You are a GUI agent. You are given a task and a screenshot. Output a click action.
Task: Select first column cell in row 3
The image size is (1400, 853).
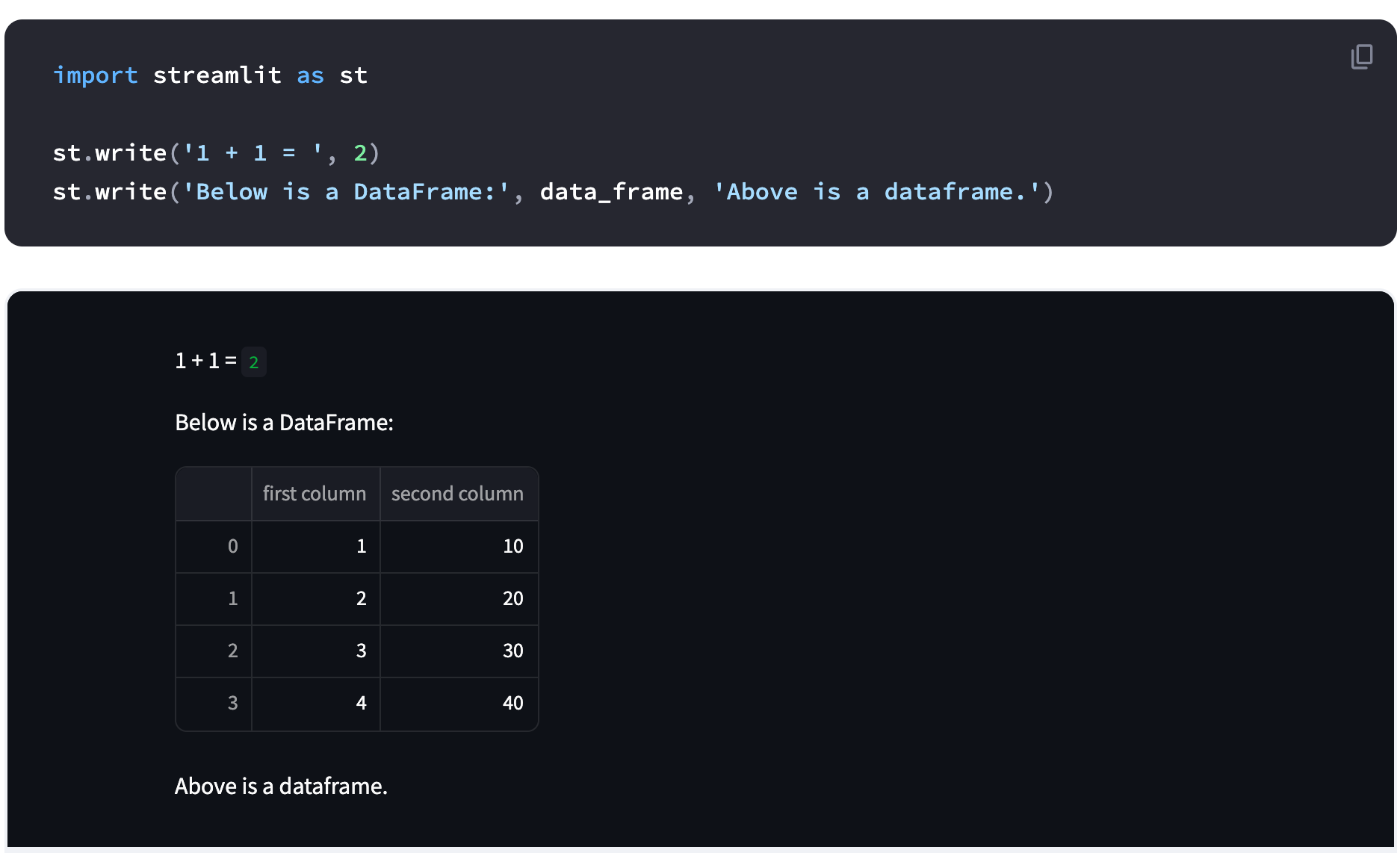point(315,704)
